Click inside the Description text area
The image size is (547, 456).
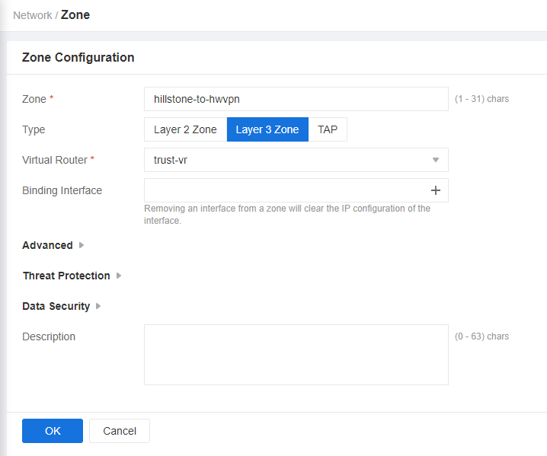296,354
